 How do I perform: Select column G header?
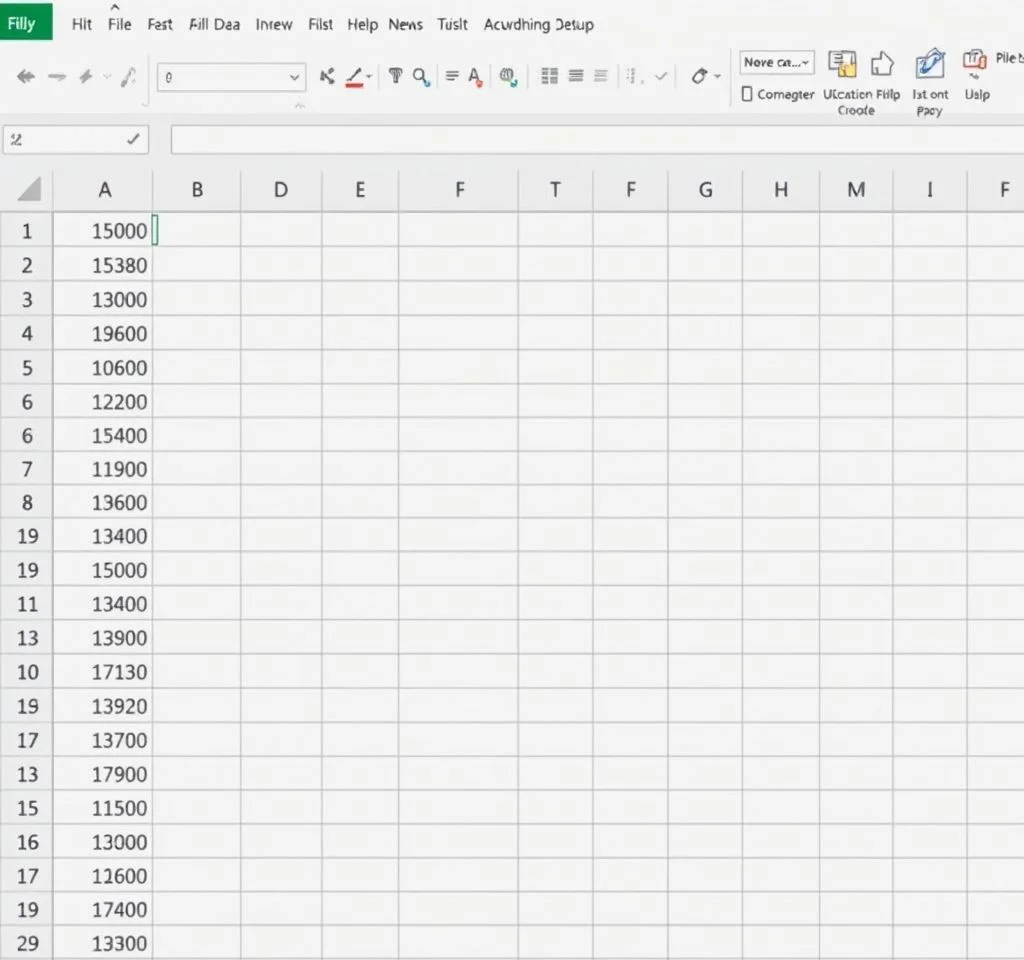705,189
